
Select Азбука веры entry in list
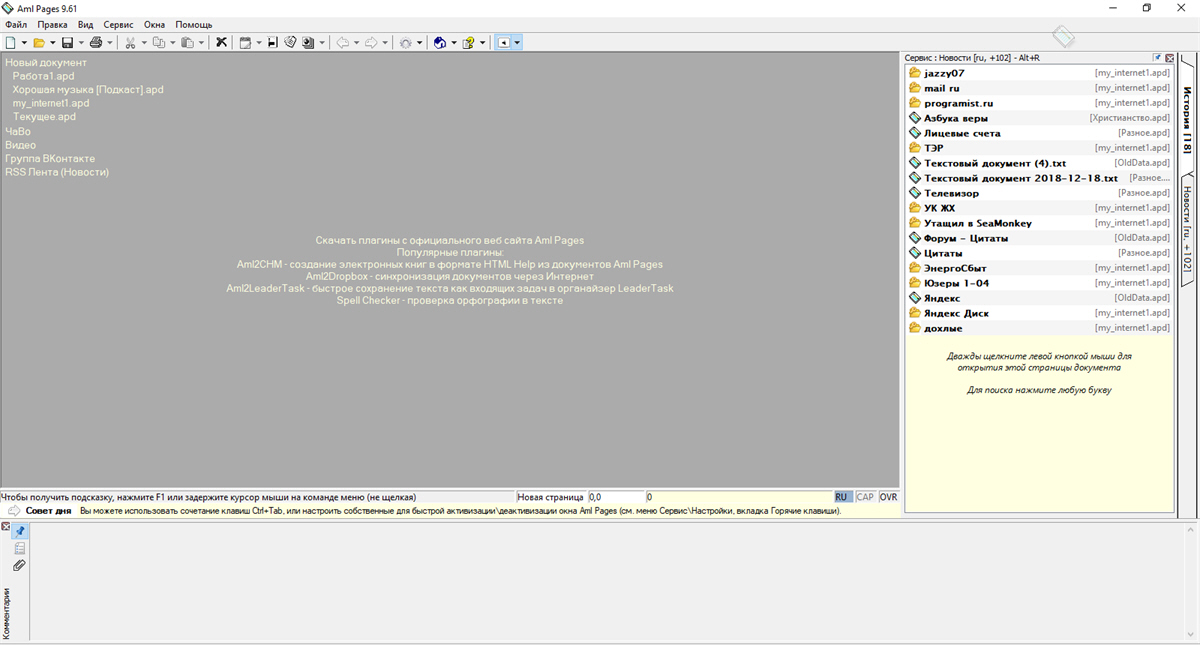1039,118
